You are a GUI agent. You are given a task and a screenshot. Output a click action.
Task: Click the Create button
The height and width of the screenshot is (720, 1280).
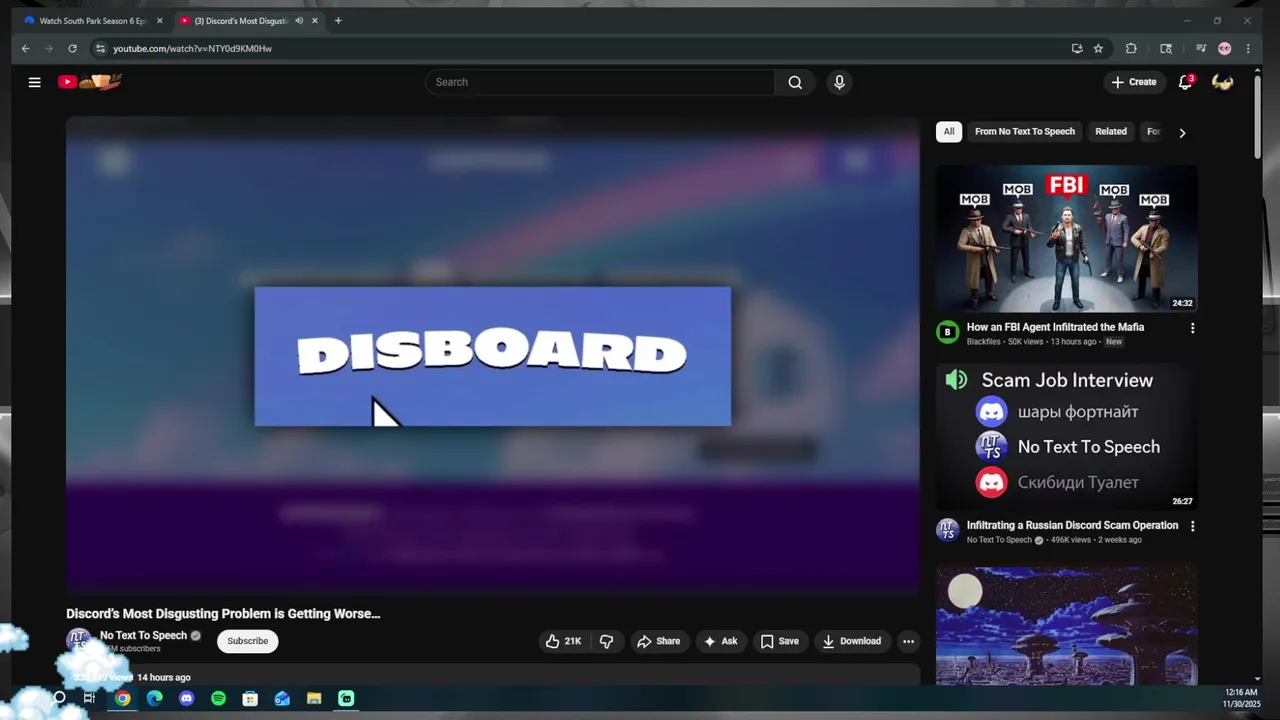pyautogui.click(x=1133, y=82)
